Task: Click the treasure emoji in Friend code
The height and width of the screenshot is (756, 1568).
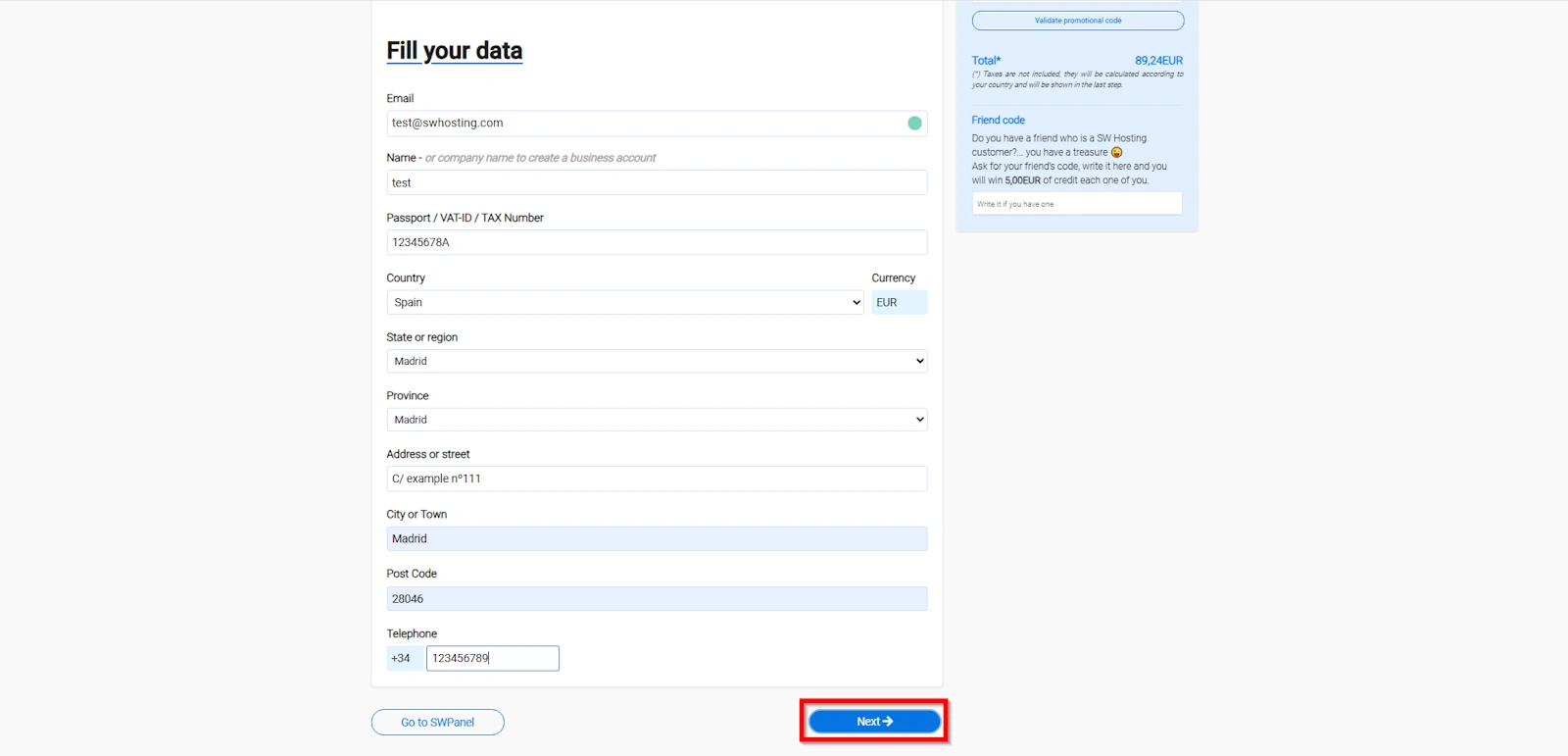Action: (x=1116, y=153)
